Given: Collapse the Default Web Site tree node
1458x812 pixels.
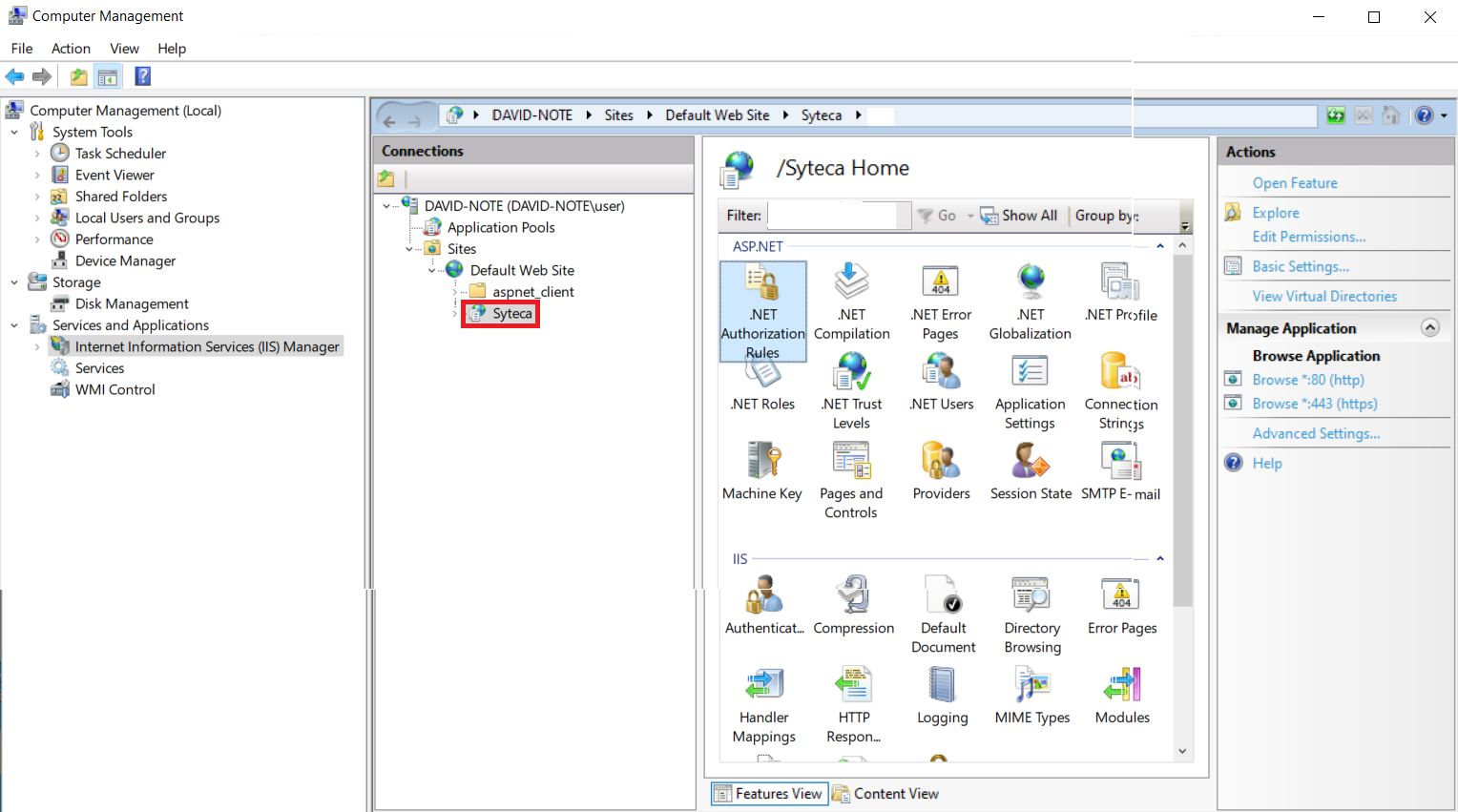Looking at the screenshot, I should [x=431, y=271].
